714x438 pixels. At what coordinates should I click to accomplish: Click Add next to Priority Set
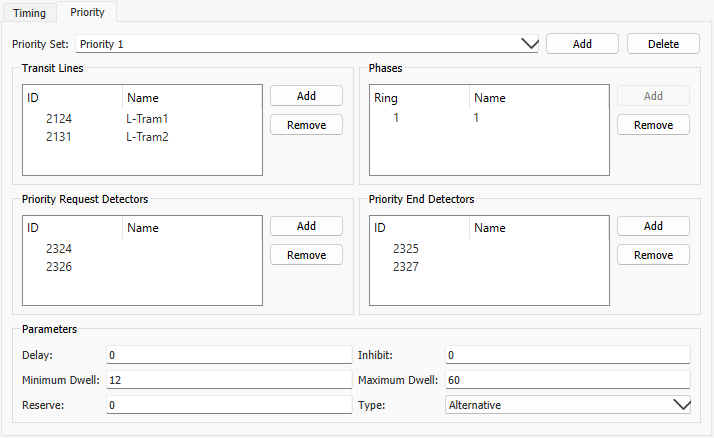(x=582, y=44)
